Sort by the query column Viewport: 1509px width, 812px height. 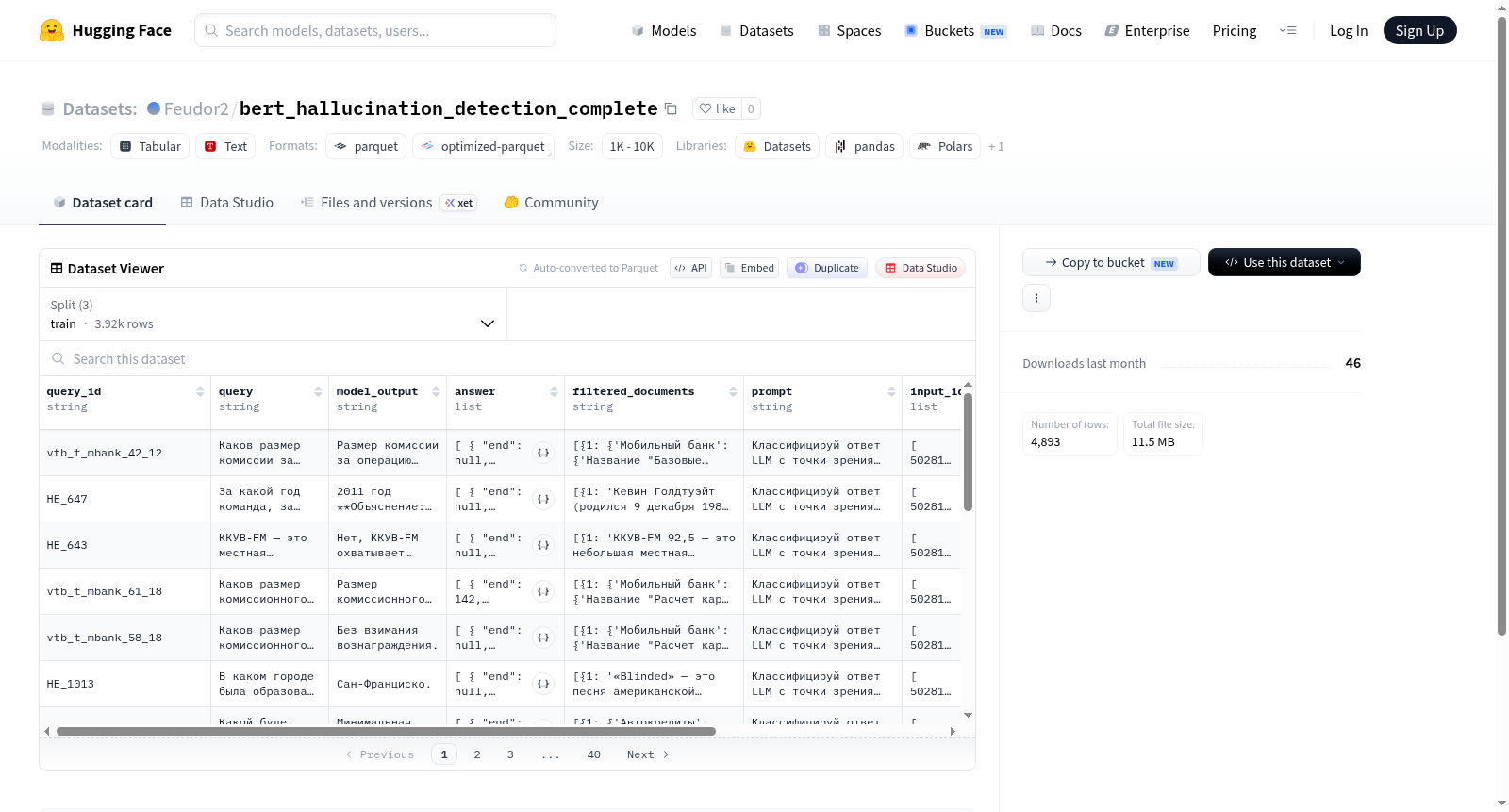click(318, 391)
